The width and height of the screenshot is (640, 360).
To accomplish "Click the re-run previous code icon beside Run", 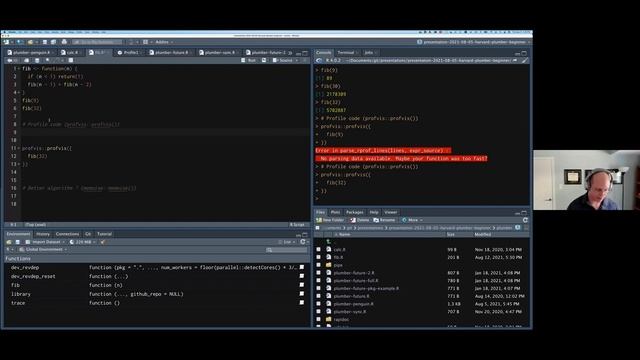I will point(264,60).
